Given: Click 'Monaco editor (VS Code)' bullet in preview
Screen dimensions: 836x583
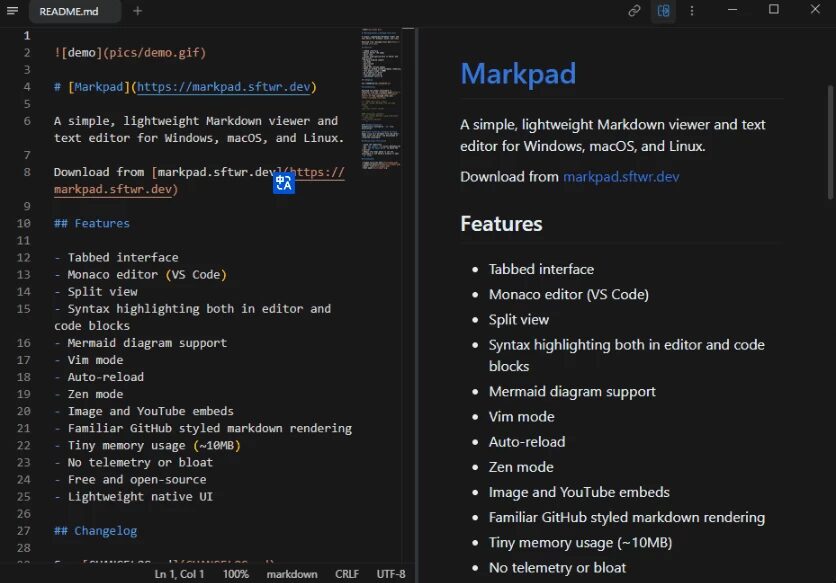Looking at the screenshot, I should 569,294.
